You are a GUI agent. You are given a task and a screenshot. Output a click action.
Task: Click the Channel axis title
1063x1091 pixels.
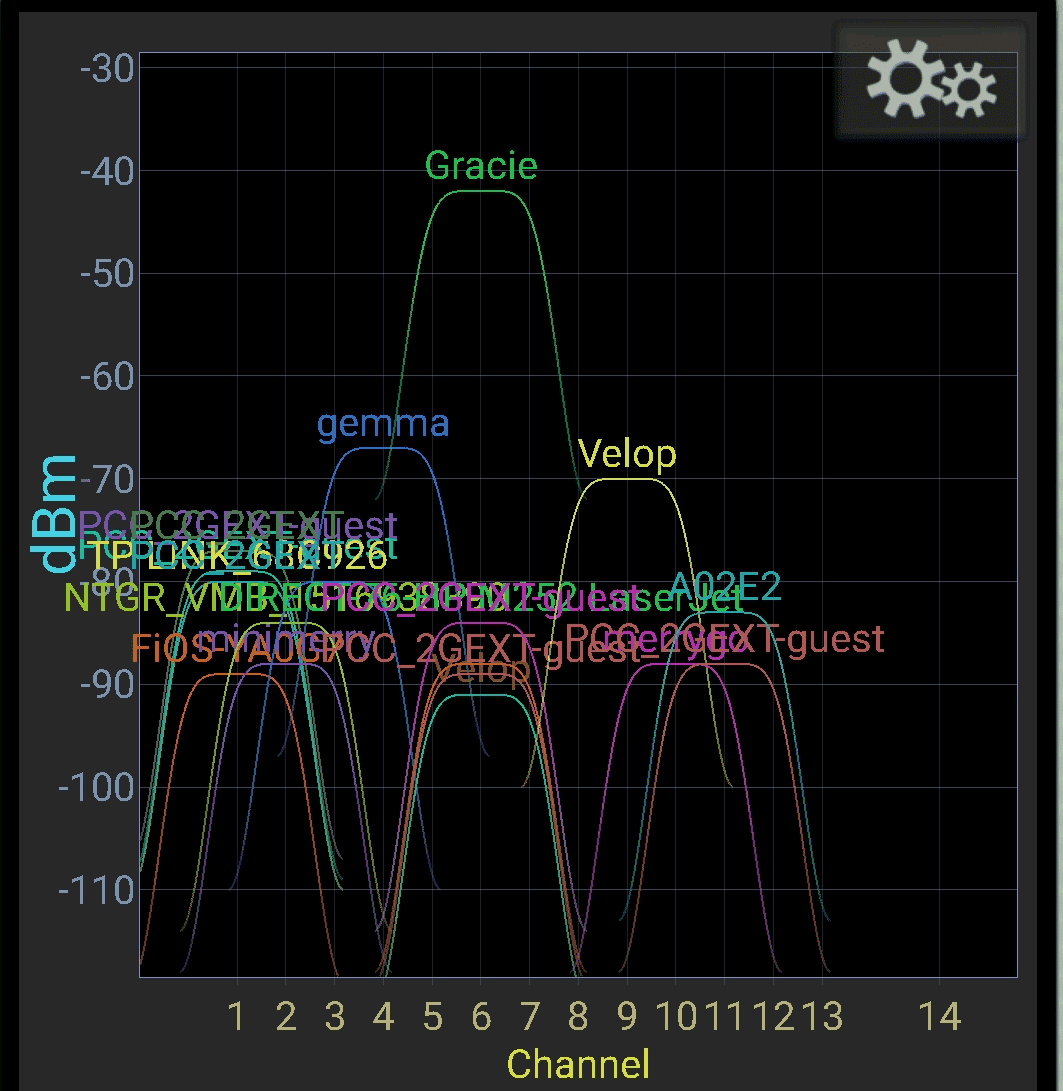pos(578,1064)
